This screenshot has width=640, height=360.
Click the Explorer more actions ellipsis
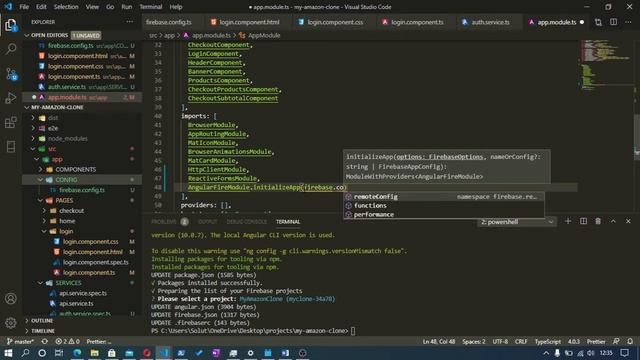pos(130,22)
